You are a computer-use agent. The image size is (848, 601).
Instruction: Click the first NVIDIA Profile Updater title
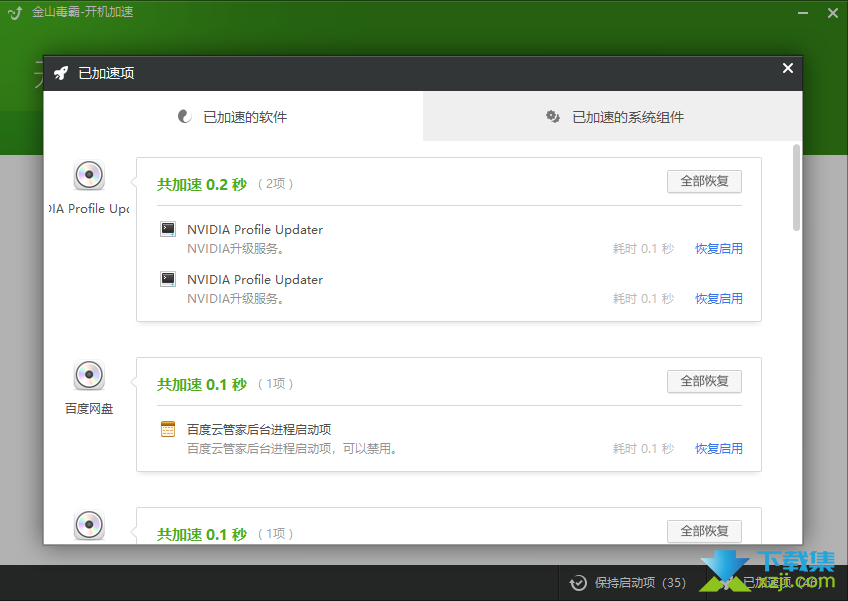(255, 229)
